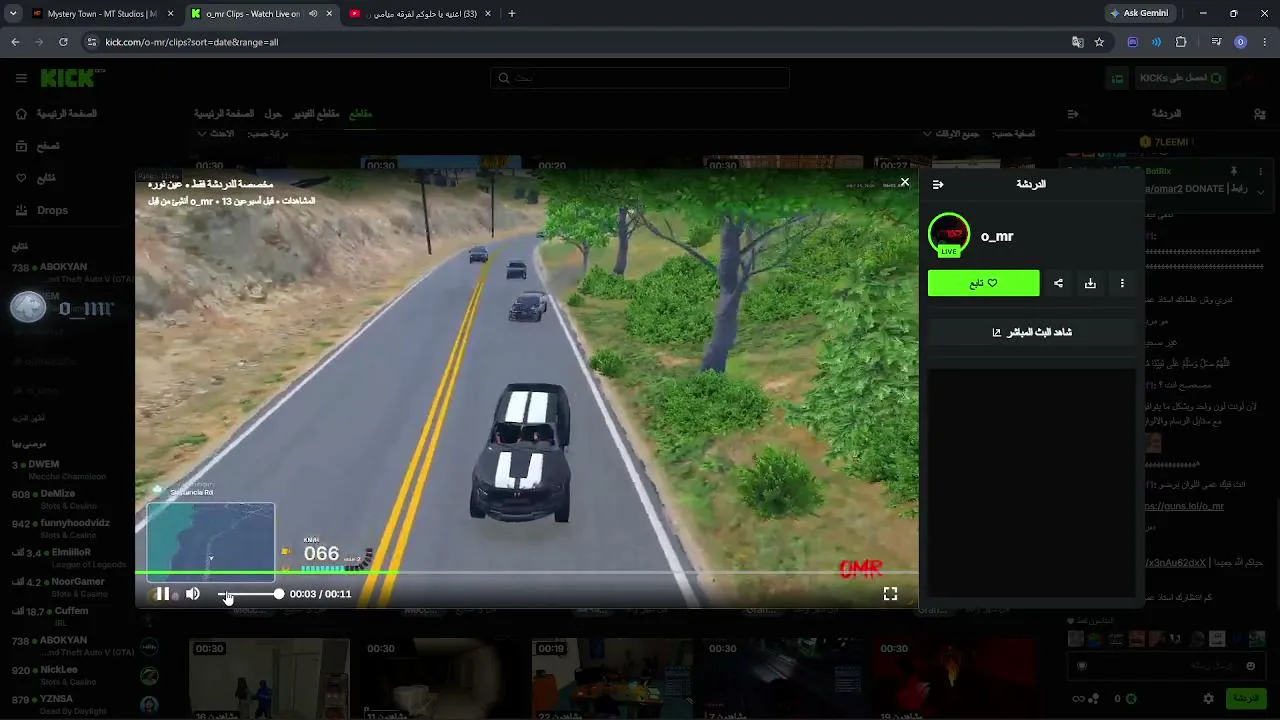The height and width of the screenshot is (720, 1280).
Task: Select the videos tab
Action: [x=316, y=114]
